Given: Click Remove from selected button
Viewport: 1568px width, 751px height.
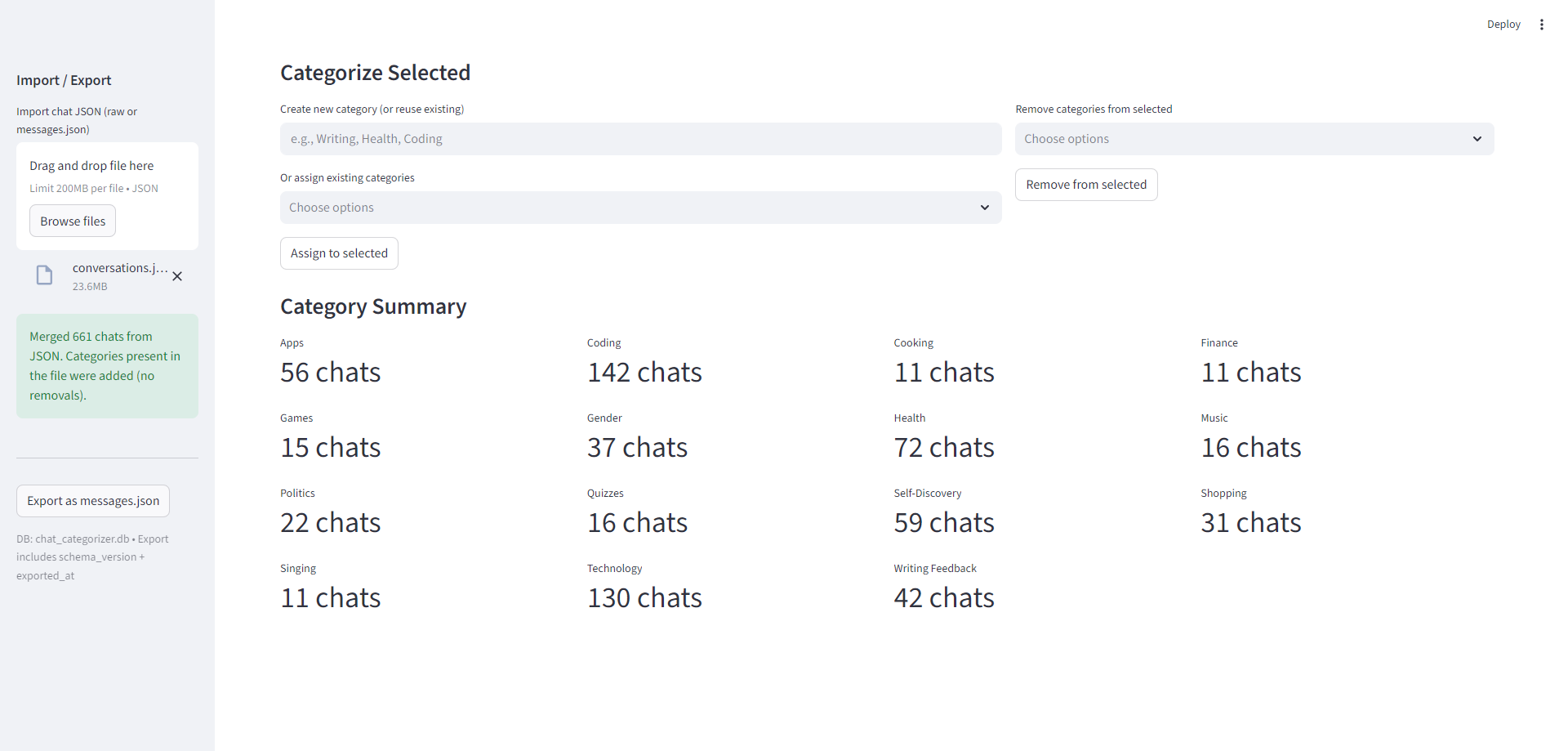Looking at the screenshot, I should click(x=1085, y=185).
